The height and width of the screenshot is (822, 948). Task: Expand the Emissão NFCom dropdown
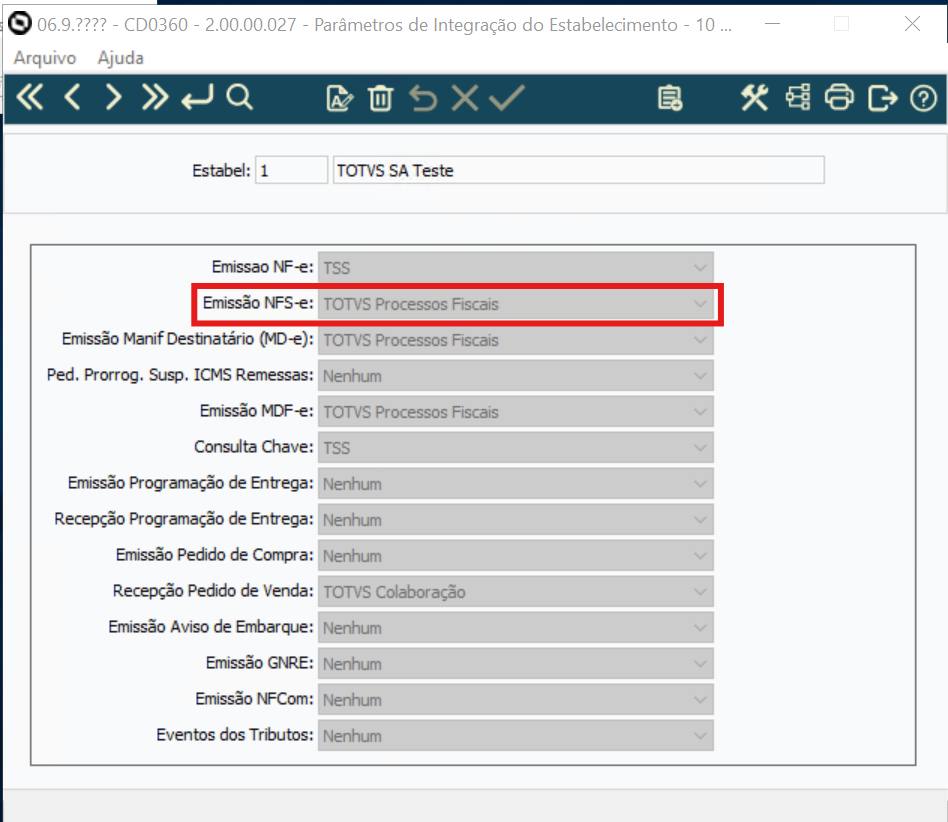(516, 699)
